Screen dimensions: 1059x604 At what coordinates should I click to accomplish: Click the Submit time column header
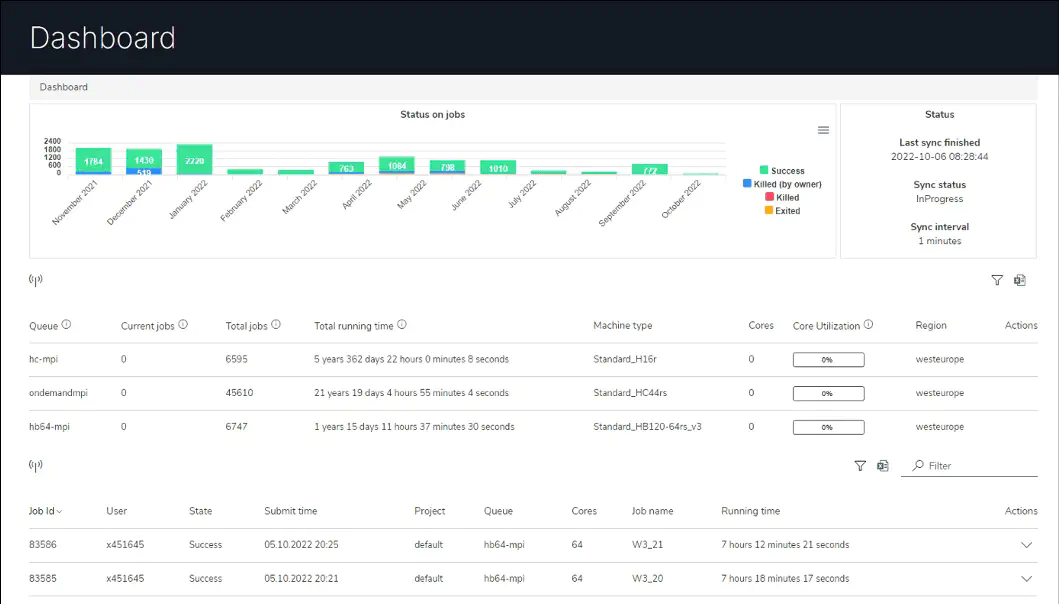point(290,511)
